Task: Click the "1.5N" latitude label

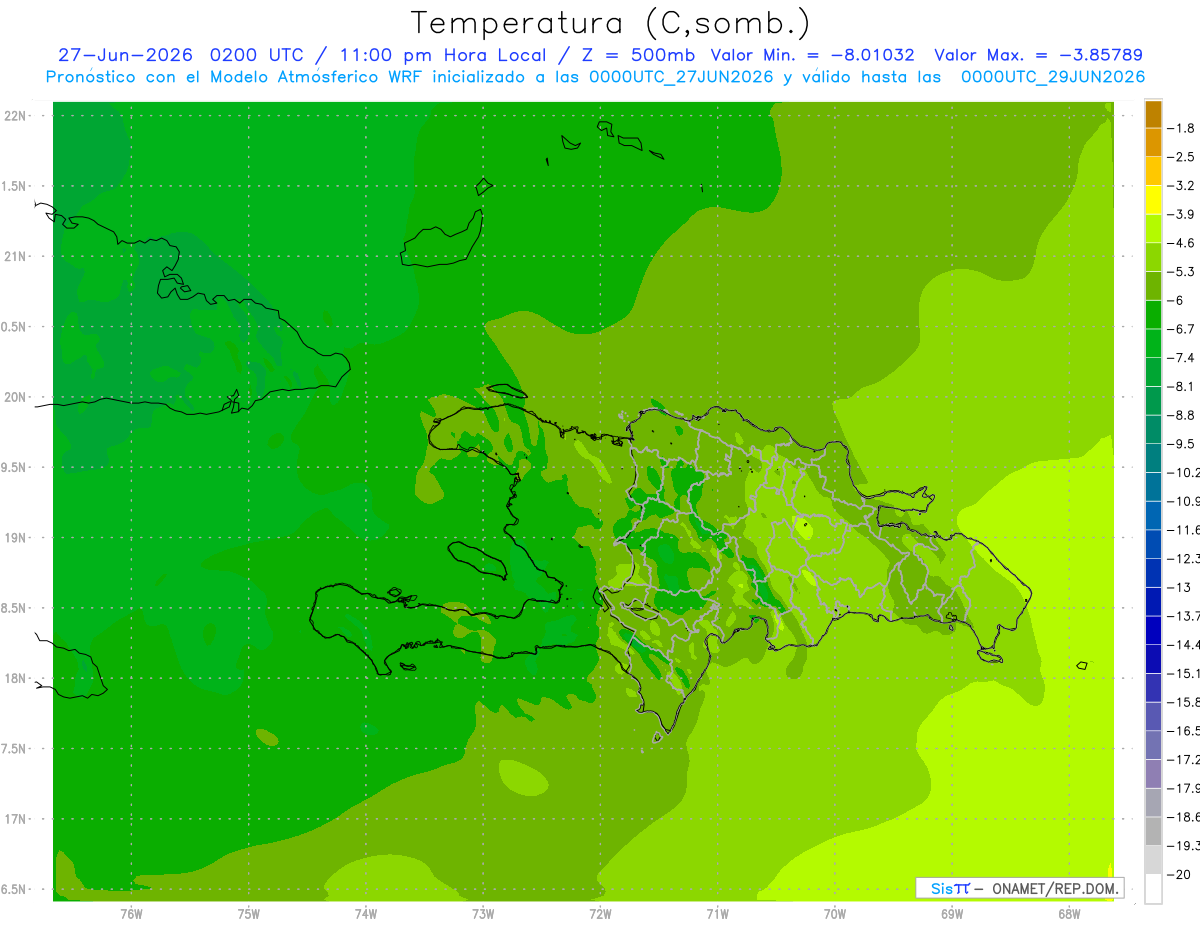Action: pyautogui.click(x=15, y=186)
